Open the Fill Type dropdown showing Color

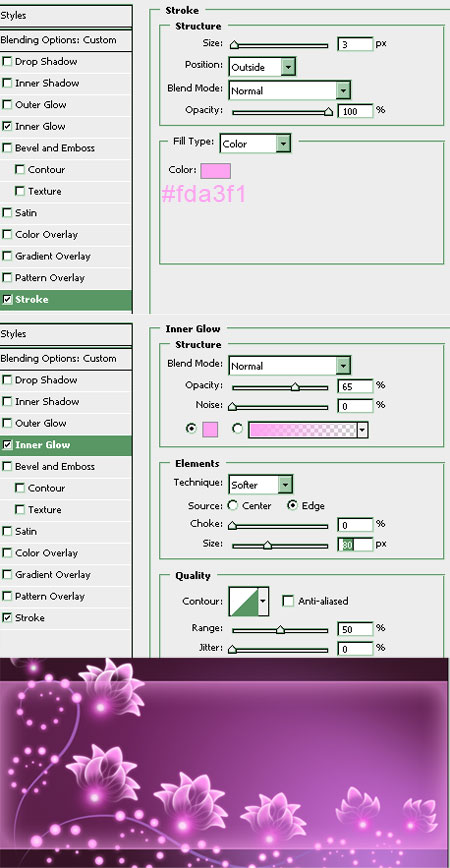point(255,144)
